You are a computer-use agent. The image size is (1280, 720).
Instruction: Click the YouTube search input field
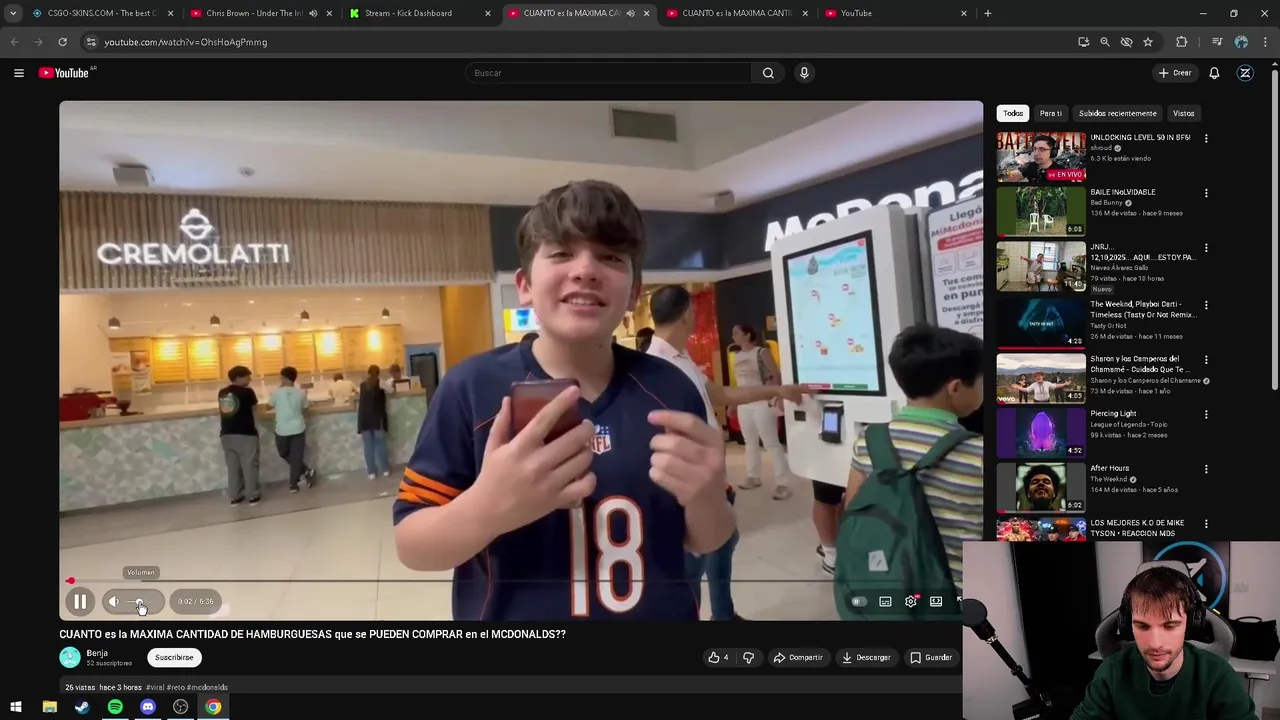[608, 73]
